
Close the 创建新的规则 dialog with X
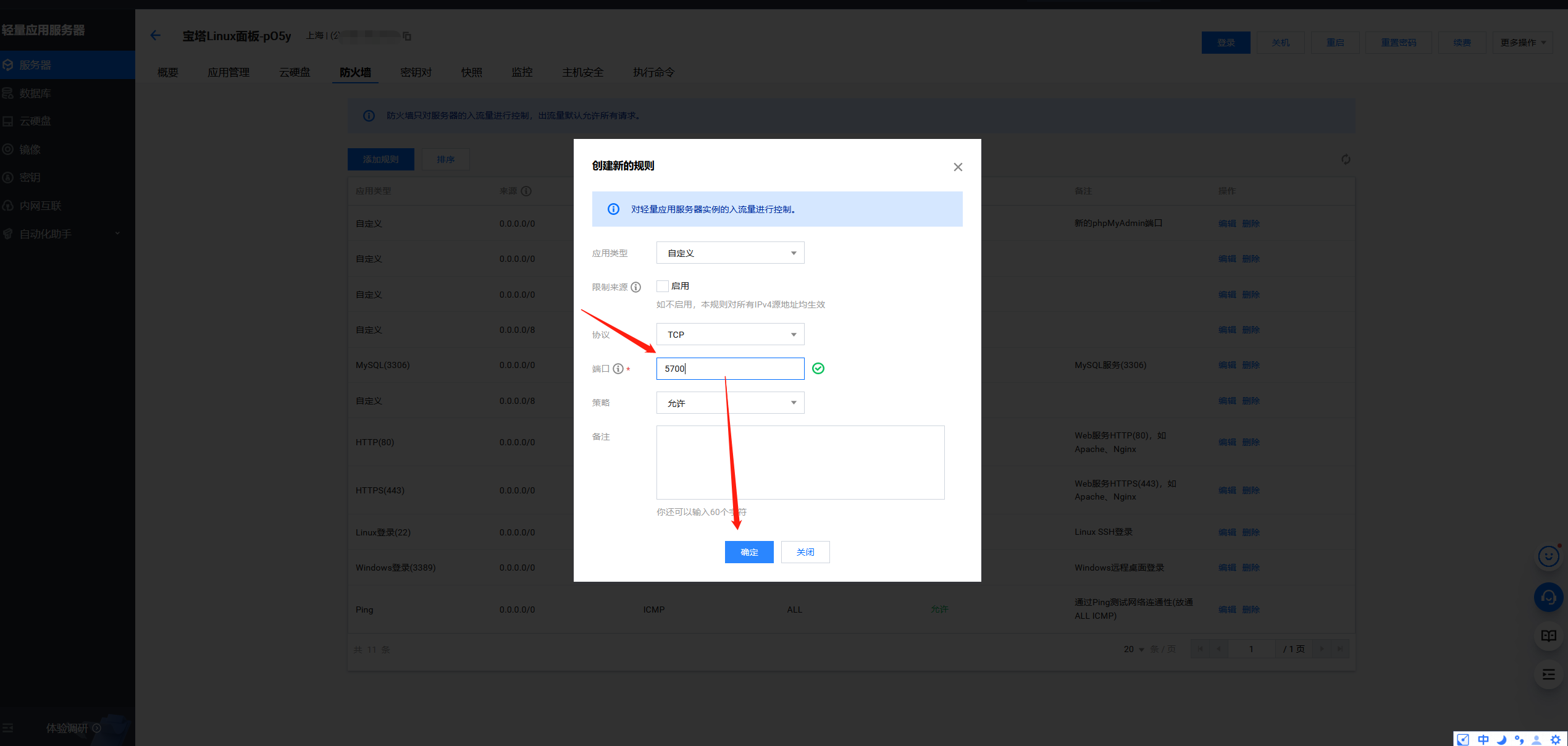tap(958, 167)
